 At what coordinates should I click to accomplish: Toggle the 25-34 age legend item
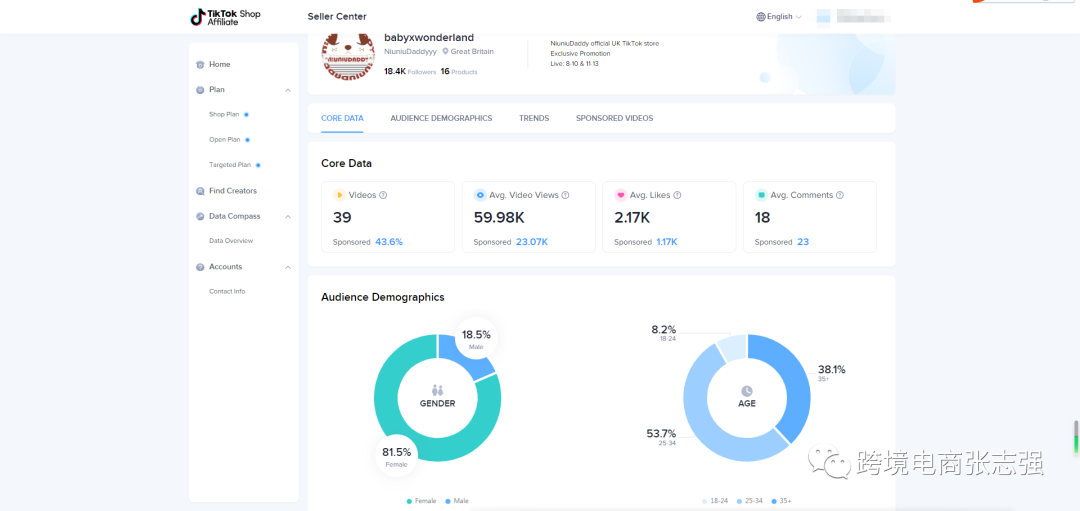(x=749, y=501)
